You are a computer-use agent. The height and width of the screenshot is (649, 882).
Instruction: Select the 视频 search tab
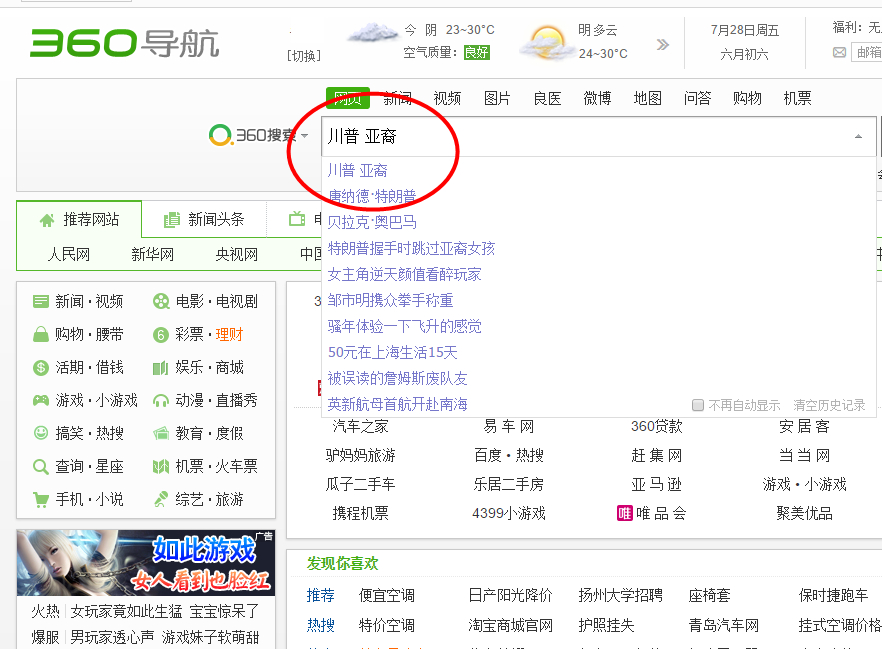pos(447,98)
